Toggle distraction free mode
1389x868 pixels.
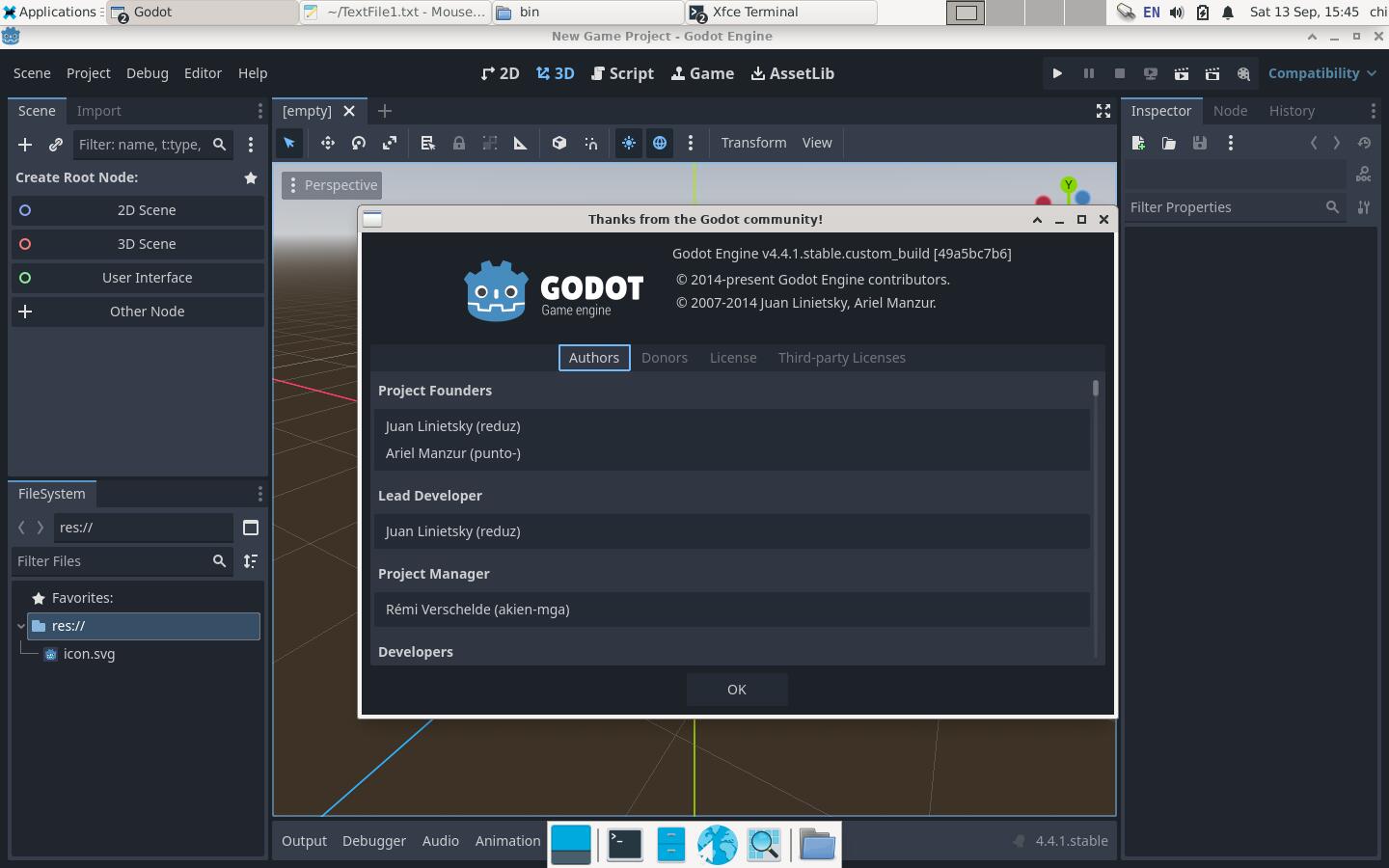[x=1103, y=111]
